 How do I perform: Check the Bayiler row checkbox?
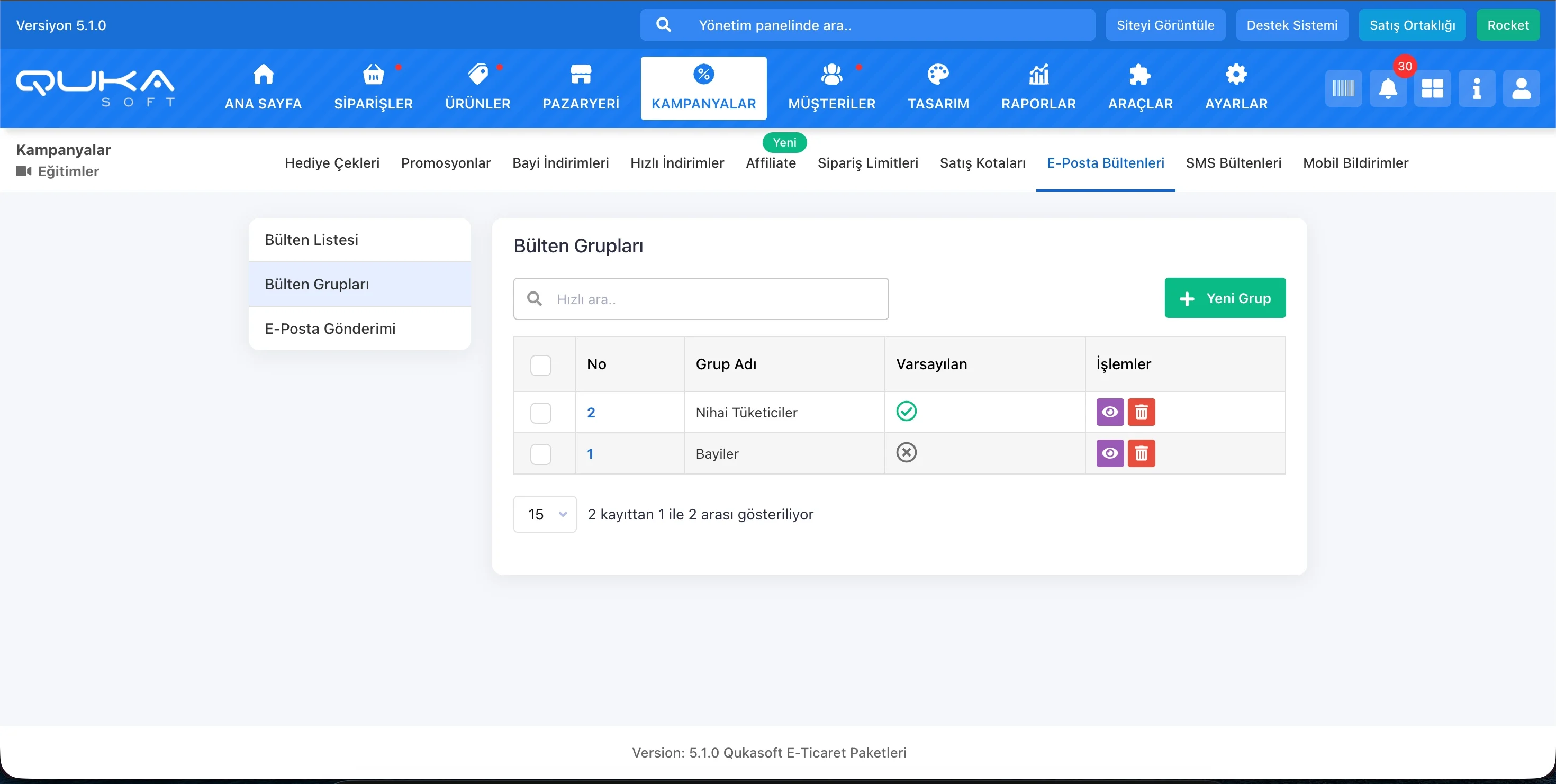[540, 454]
